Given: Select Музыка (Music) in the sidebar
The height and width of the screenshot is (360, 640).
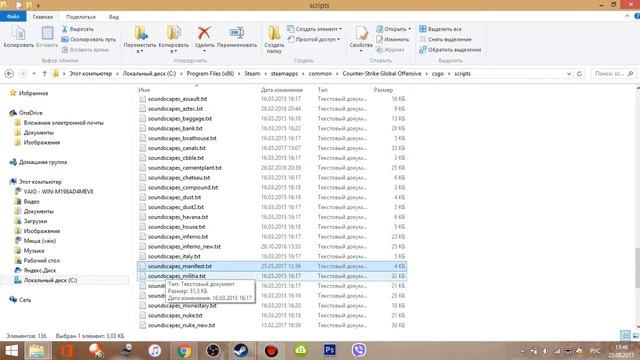Looking at the screenshot, I should point(33,251).
